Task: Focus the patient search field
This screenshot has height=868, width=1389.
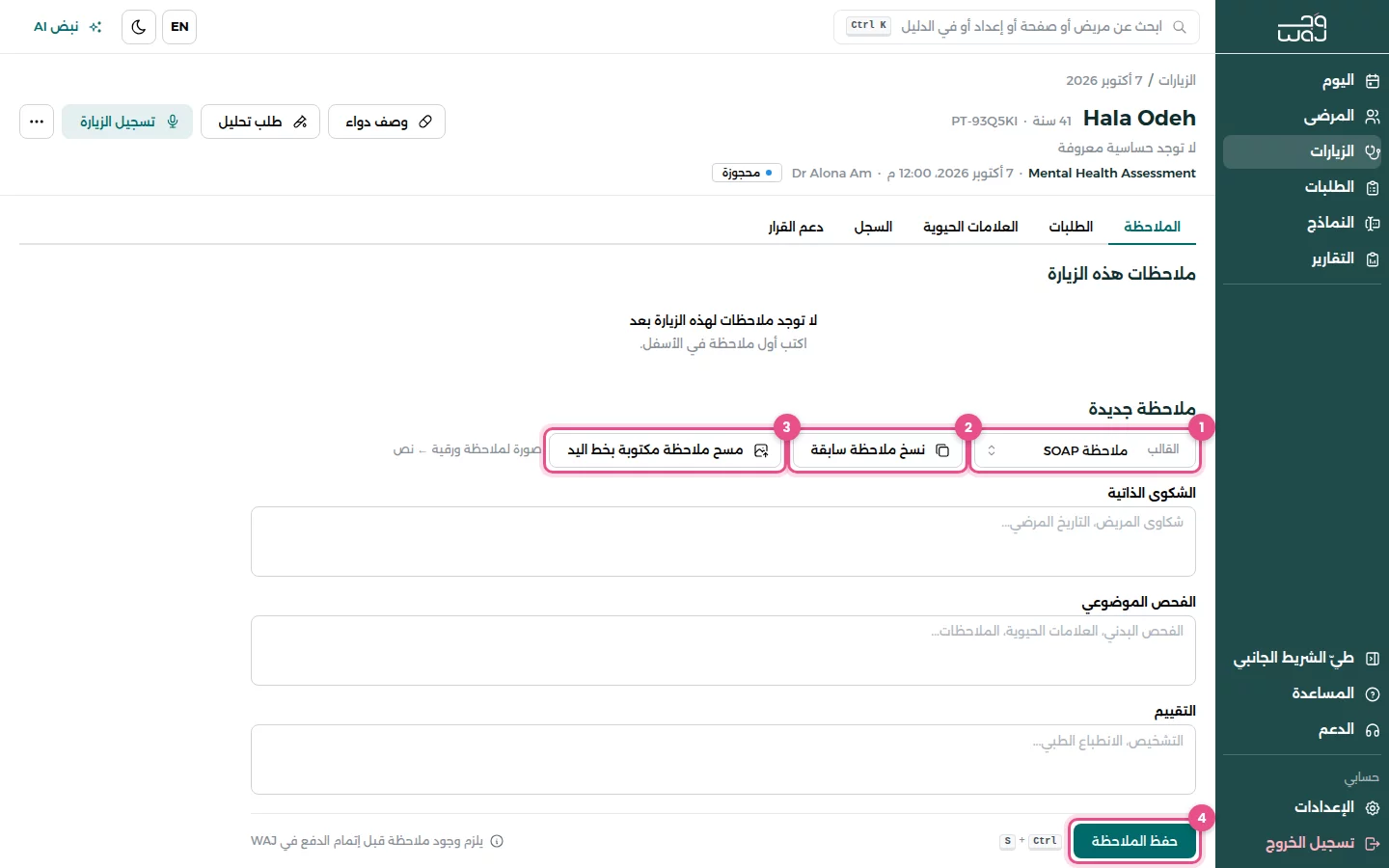Action: tap(1017, 27)
